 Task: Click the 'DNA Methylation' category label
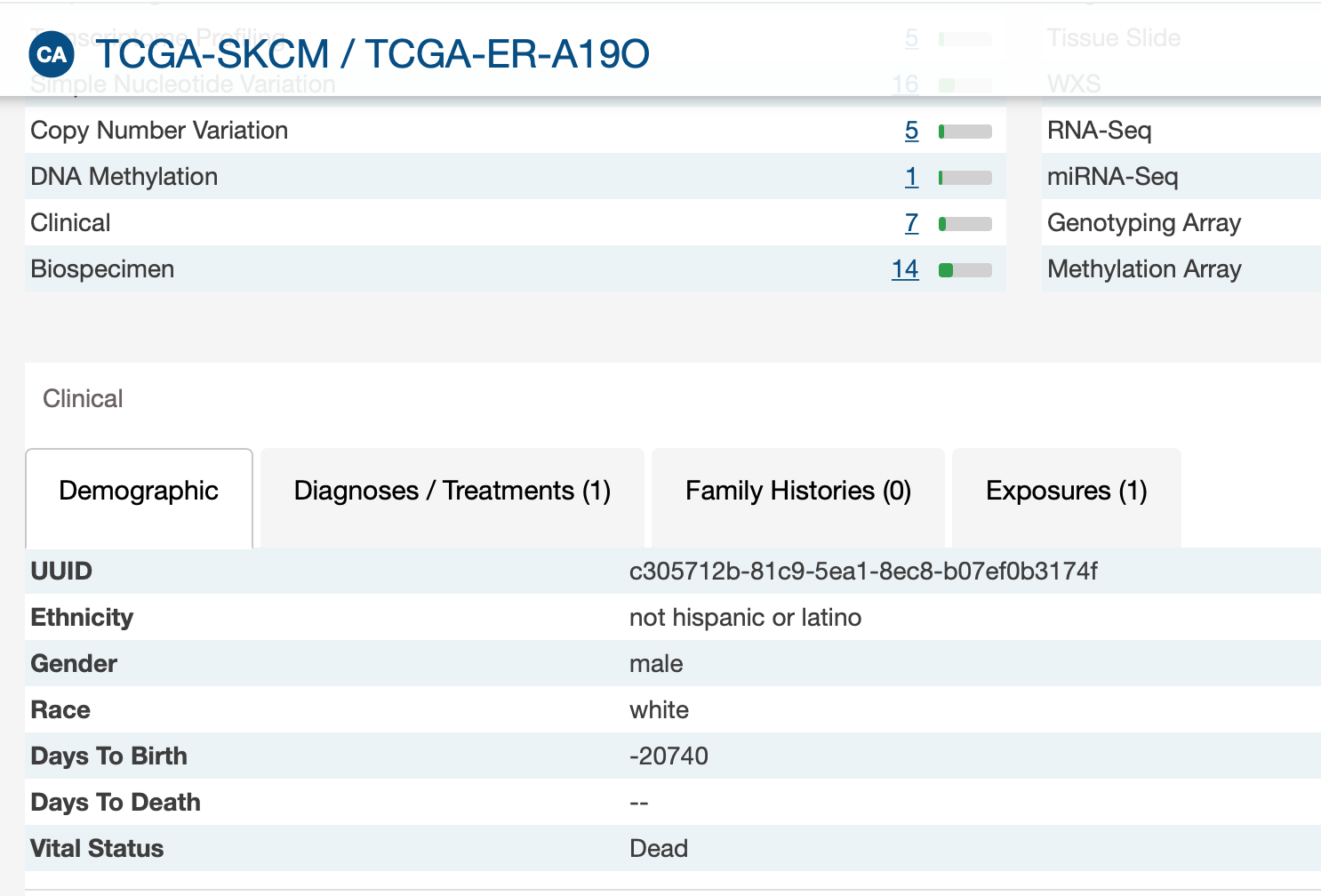point(124,177)
